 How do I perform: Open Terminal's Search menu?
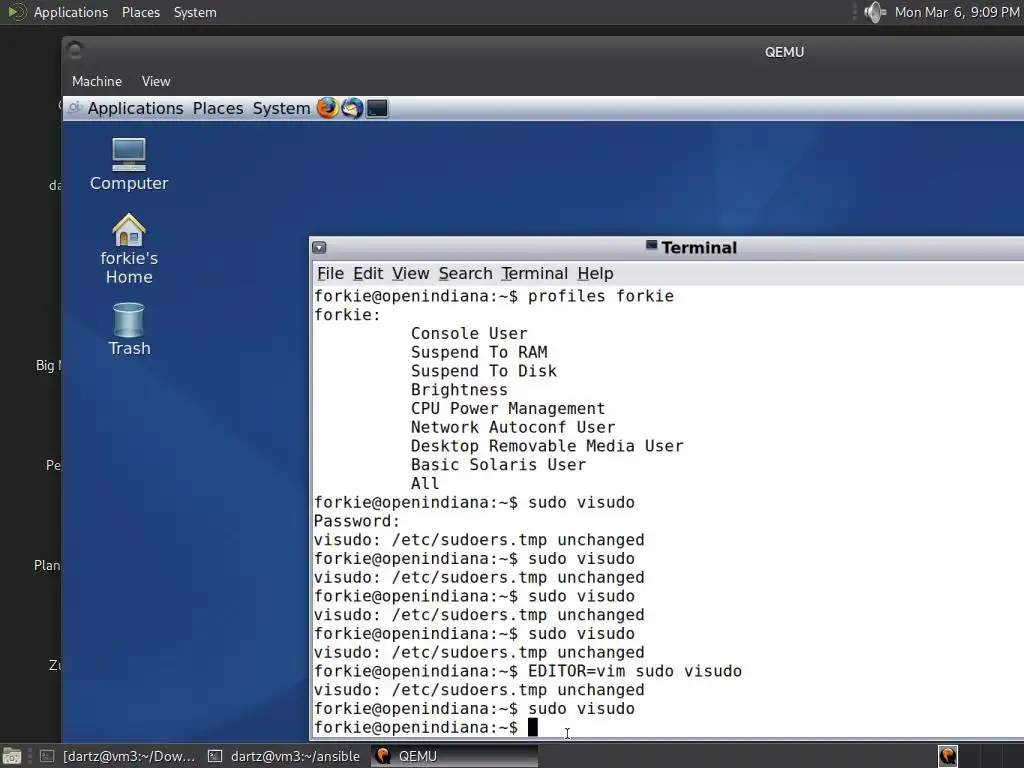[465, 273]
